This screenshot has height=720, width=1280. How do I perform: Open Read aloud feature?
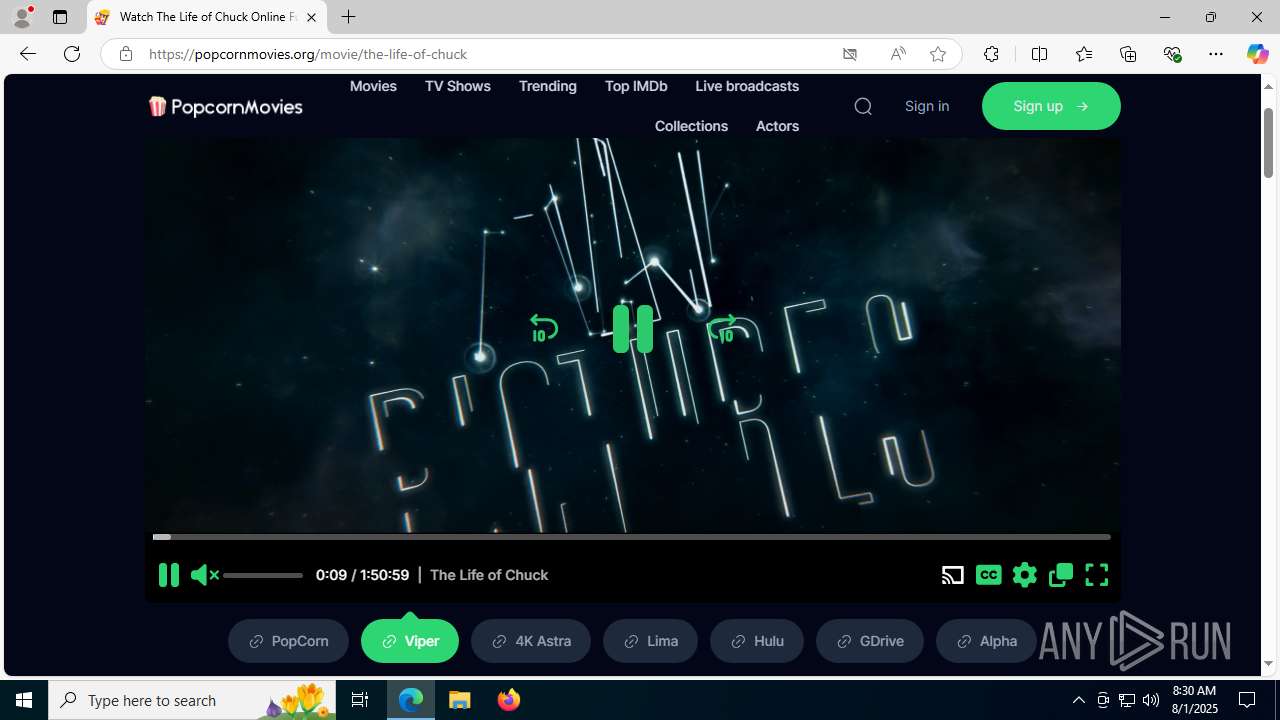pos(898,54)
